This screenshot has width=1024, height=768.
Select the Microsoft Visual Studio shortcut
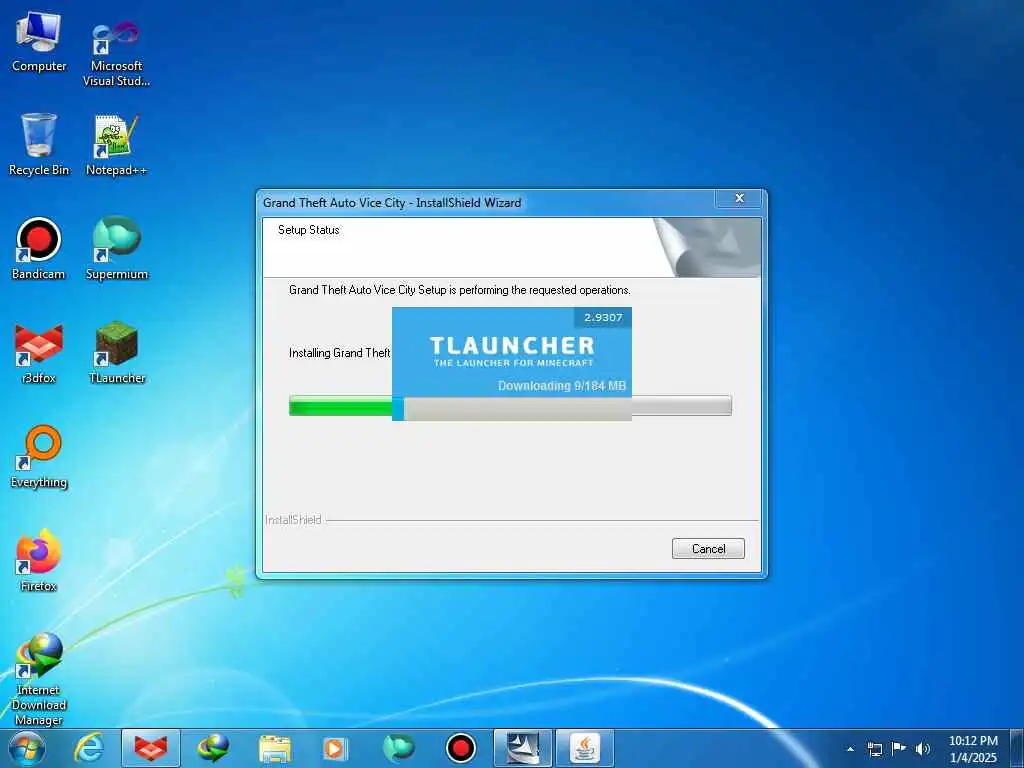pos(116,54)
